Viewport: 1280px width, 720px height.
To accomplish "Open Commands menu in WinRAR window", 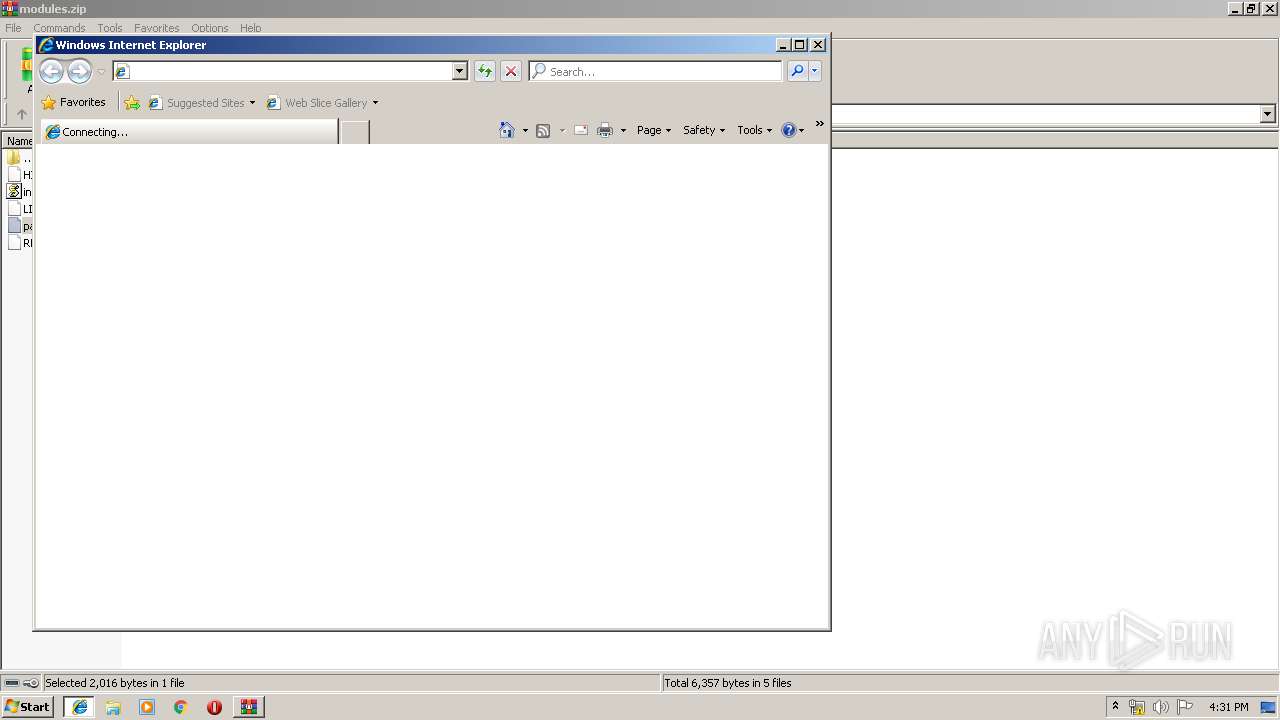I will [x=60, y=28].
